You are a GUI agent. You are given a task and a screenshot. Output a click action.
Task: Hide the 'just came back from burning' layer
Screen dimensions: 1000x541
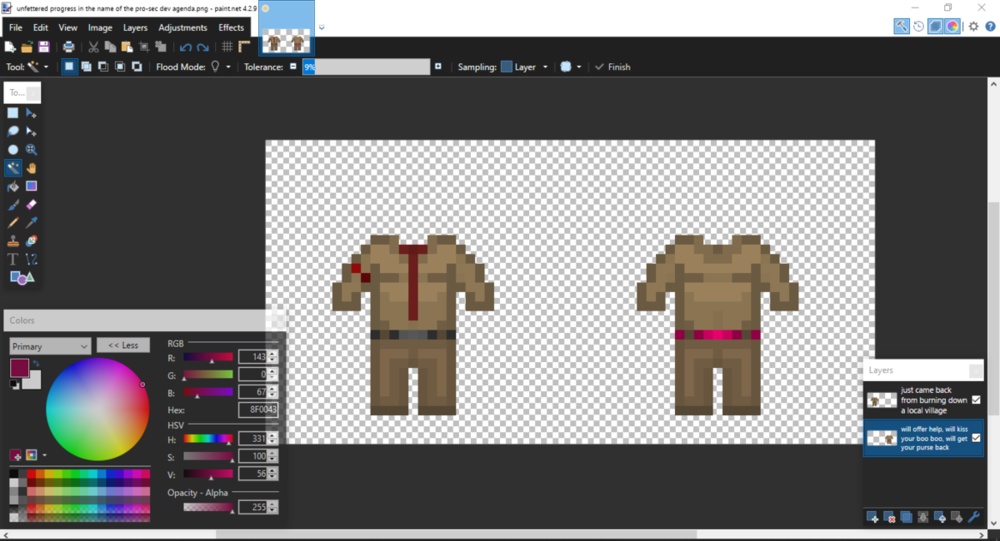click(976, 400)
